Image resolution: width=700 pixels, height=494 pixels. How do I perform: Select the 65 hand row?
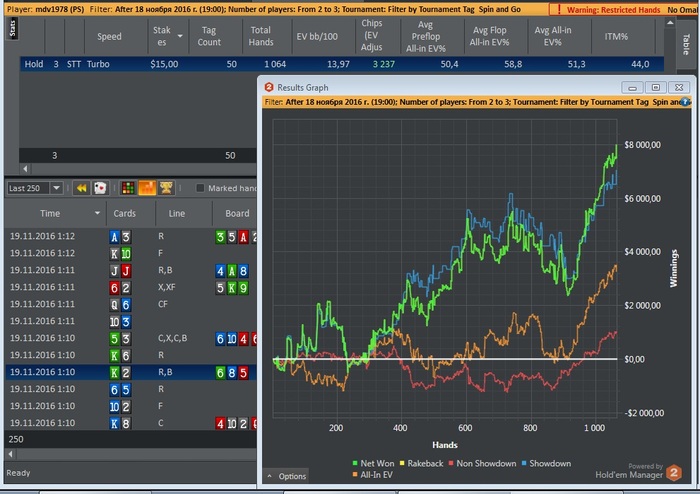pyautogui.click(x=131, y=389)
